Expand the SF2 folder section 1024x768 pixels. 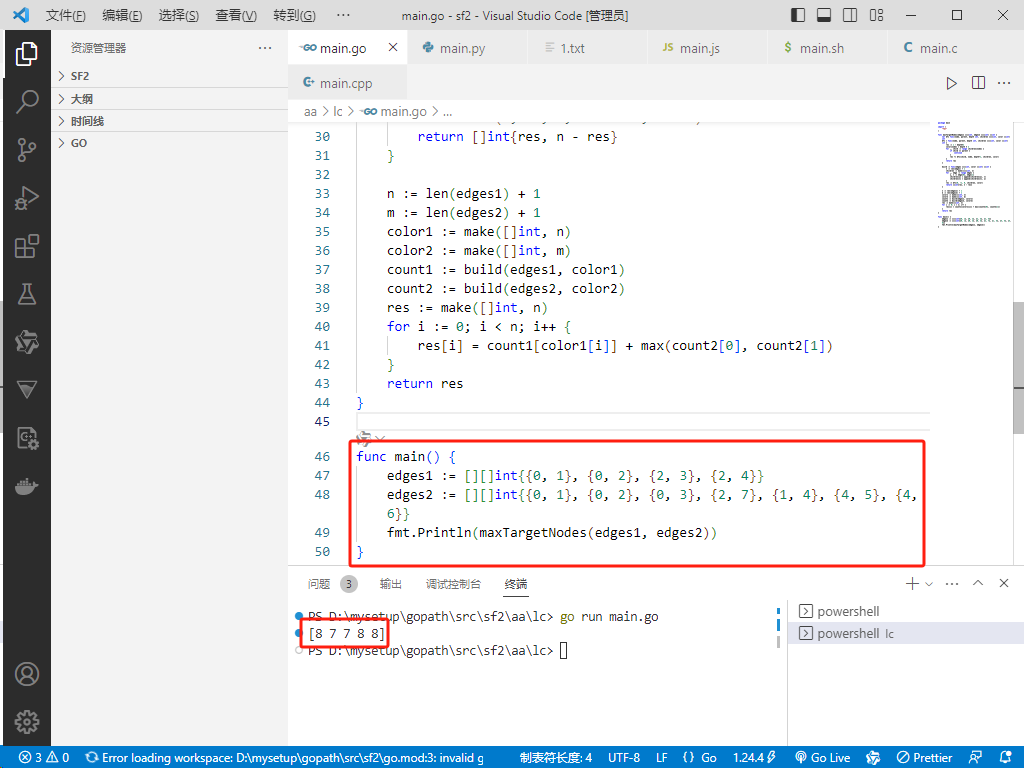169,76
